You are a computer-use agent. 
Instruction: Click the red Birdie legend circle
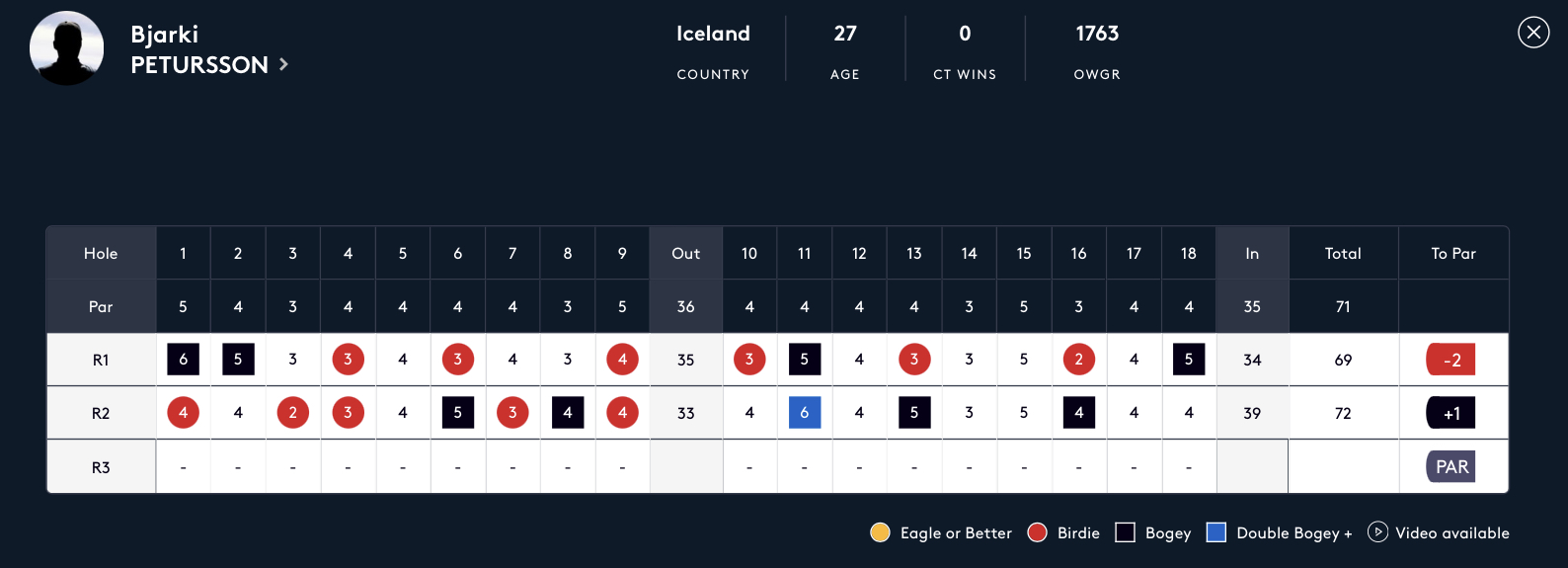click(x=1037, y=532)
